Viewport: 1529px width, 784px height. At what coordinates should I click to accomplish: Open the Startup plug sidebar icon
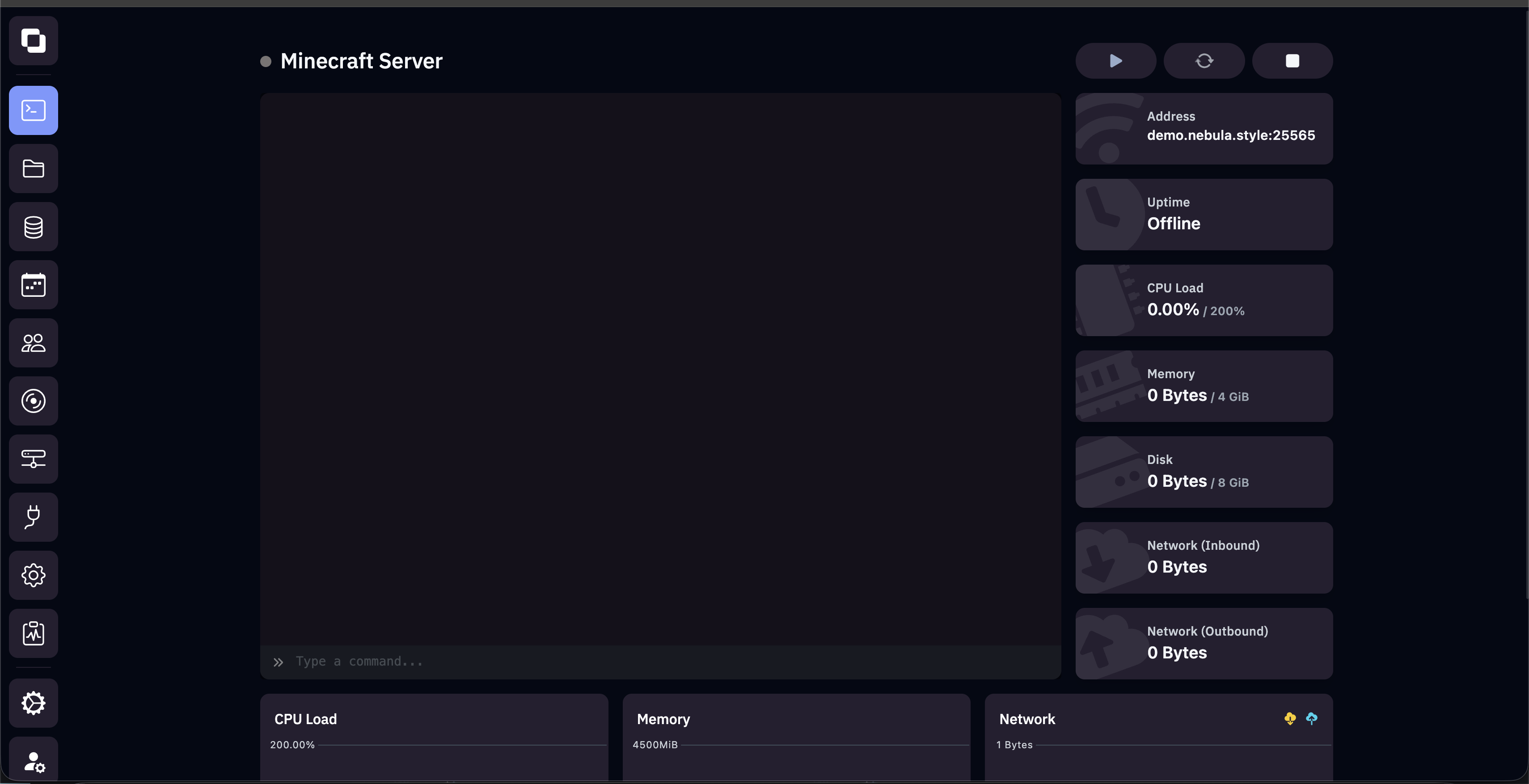coord(33,517)
